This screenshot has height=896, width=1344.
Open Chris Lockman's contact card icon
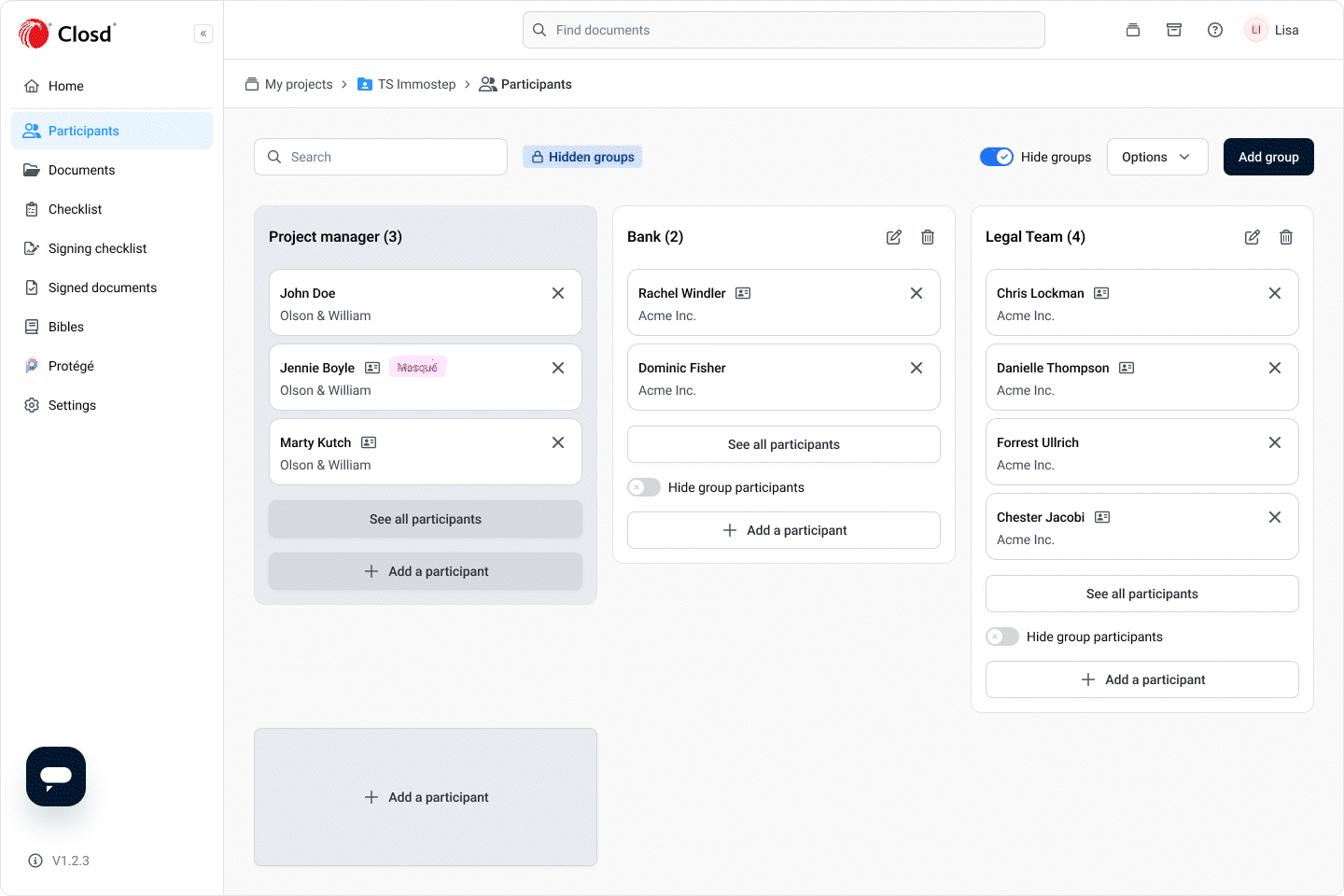pyautogui.click(x=1101, y=293)
